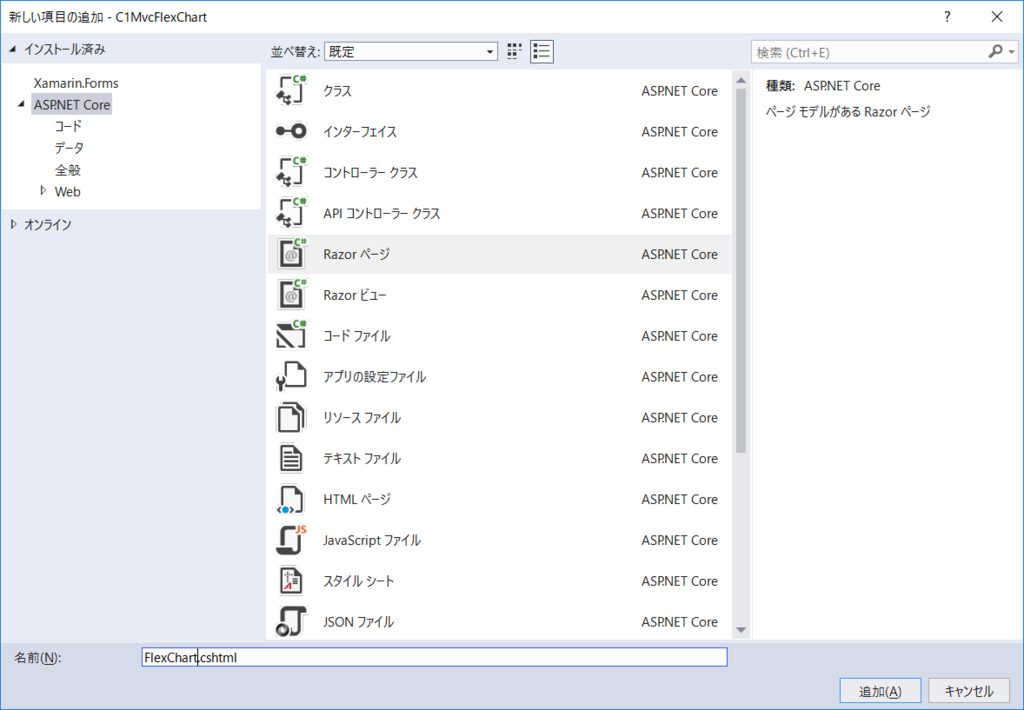Viewport: 1024px width, 710px height.
Task: Click the キャンセル button
Action: (x=968, y=691)
